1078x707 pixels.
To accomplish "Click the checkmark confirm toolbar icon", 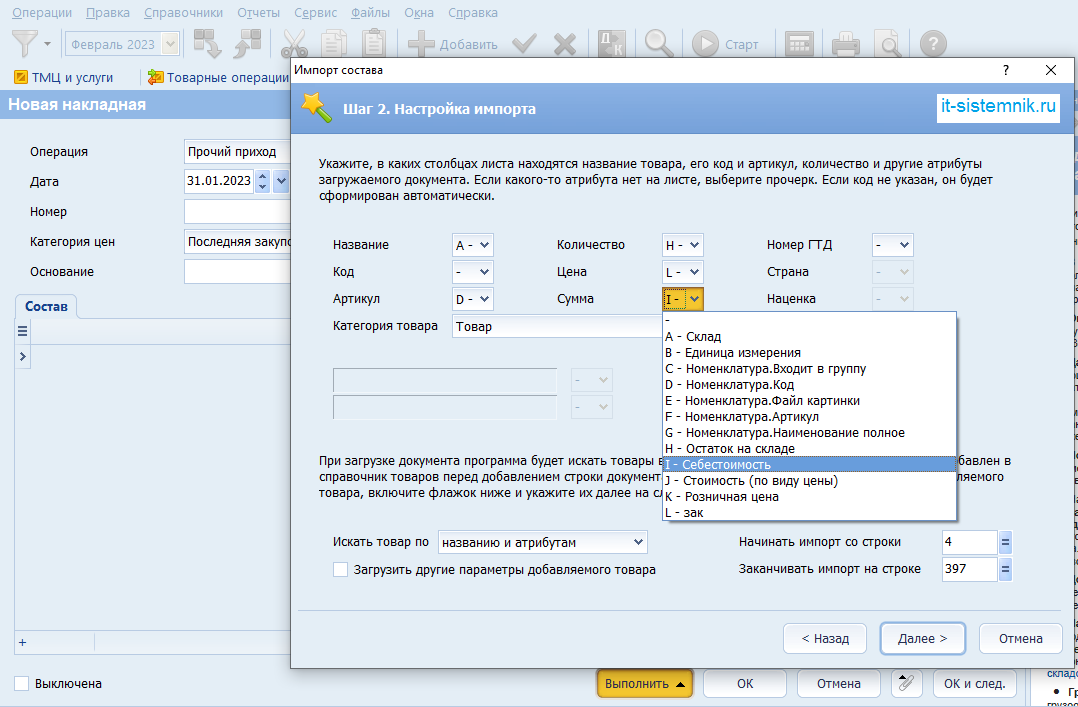I will coord(525,45).
